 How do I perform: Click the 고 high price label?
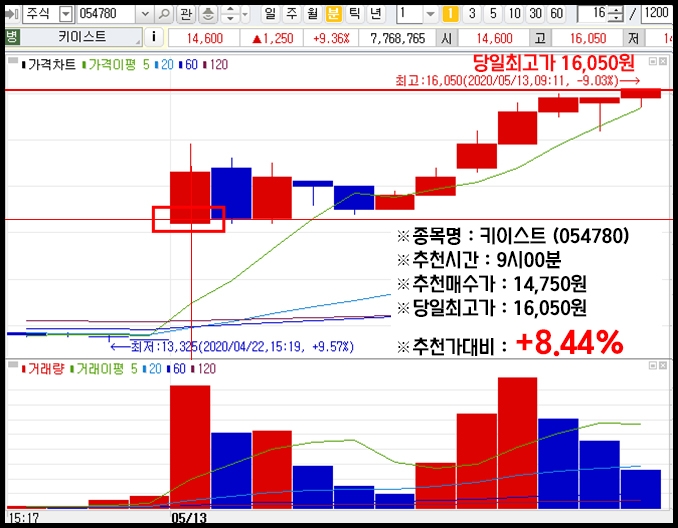pos(540,38)
